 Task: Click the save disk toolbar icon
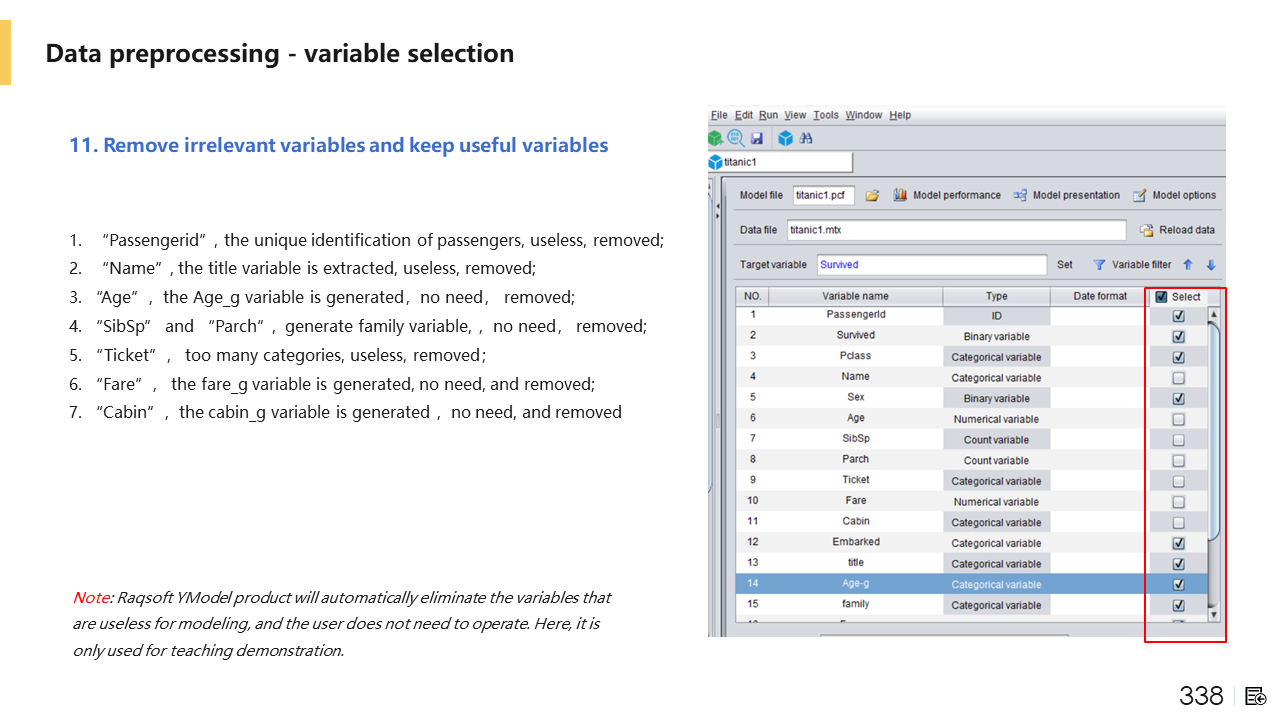click(757, 138)
